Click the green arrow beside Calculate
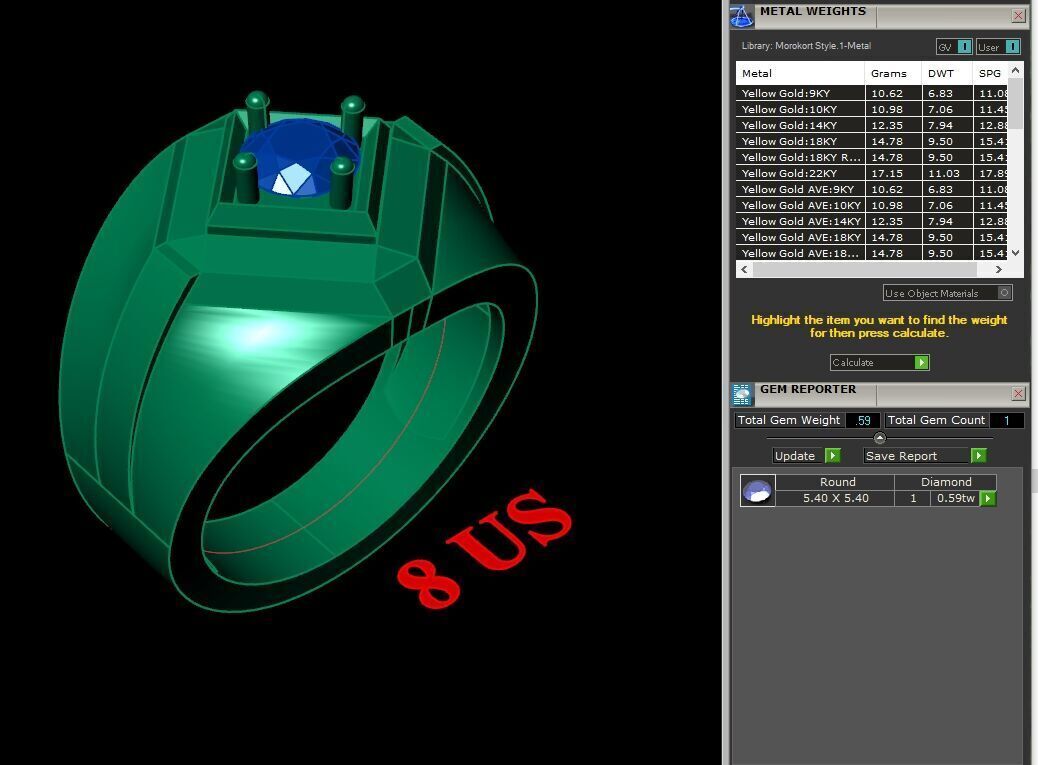Screen dimensions: 1038x765 (x=921, y=363)
